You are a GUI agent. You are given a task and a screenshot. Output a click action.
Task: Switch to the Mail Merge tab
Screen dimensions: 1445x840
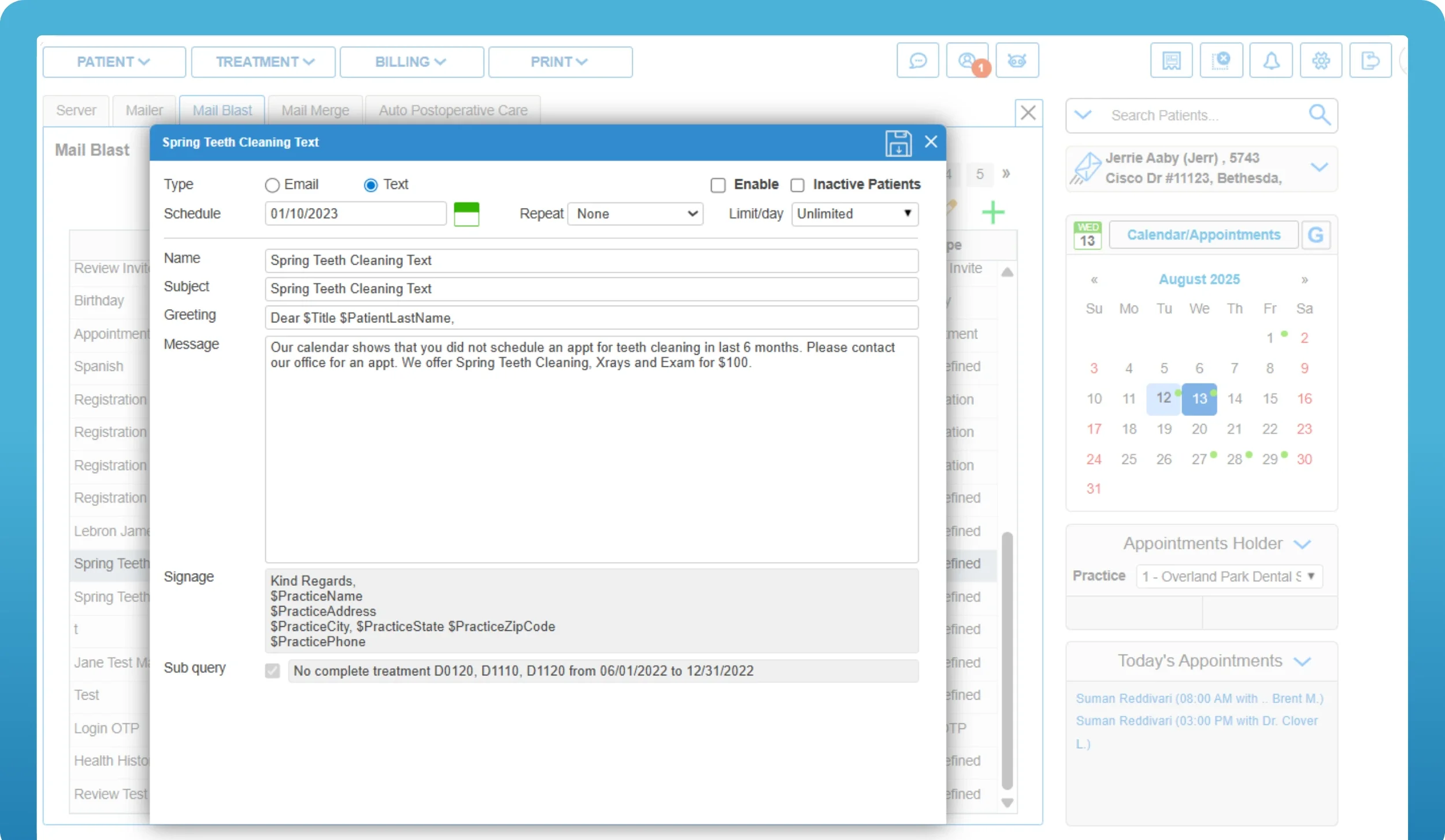315,110
